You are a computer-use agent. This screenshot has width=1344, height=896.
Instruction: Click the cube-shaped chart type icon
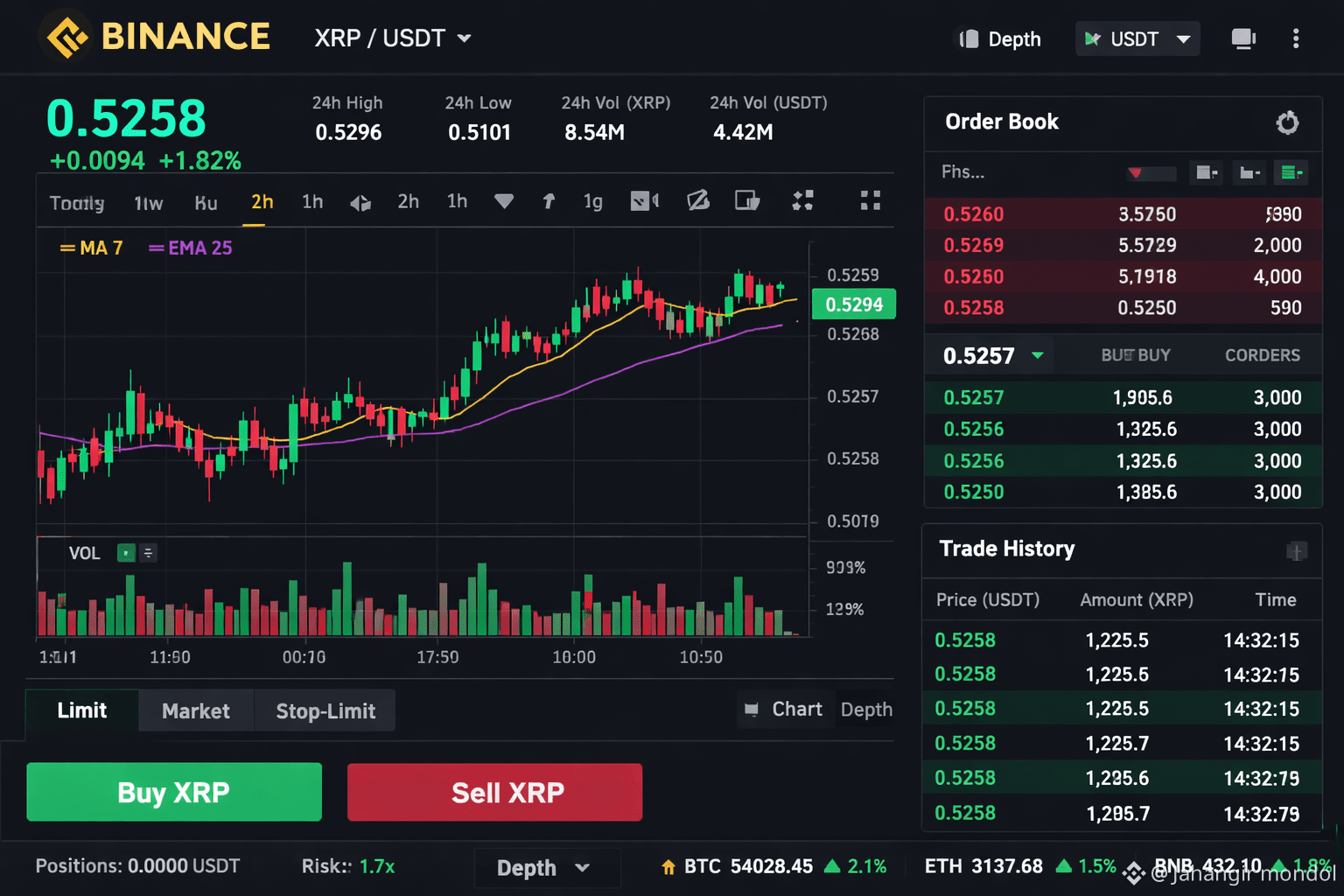[360, 203]
